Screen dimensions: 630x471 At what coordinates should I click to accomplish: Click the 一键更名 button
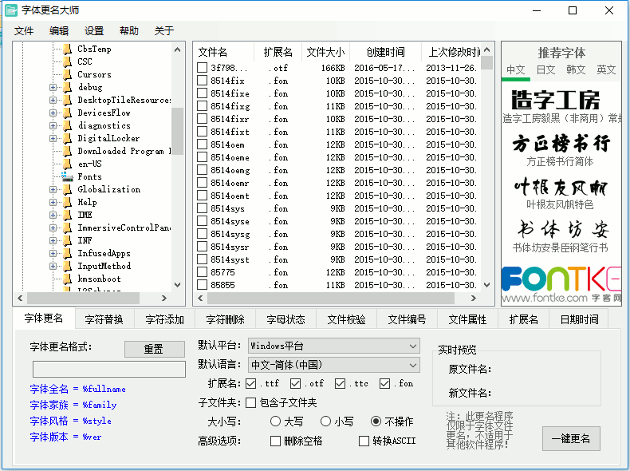coord(571,438)
